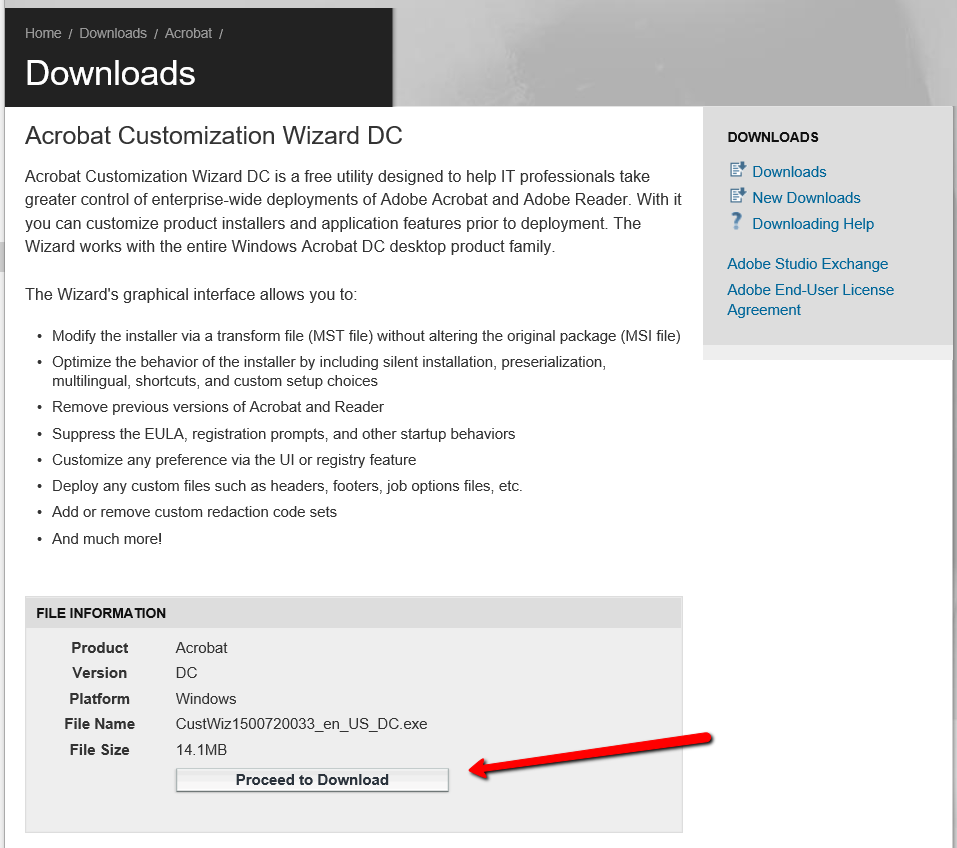This screenshot has height=848, width=957.
Task: Click the FILE INFORMATION section header
Action: tap(101, 613)
